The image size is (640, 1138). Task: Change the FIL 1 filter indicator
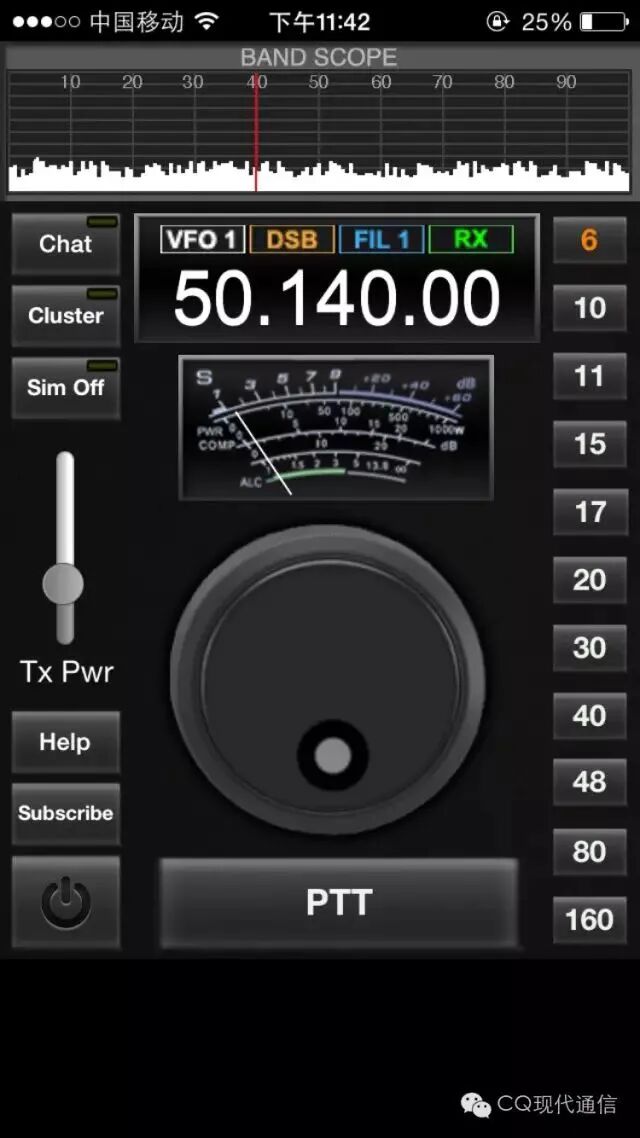(382, 239)
